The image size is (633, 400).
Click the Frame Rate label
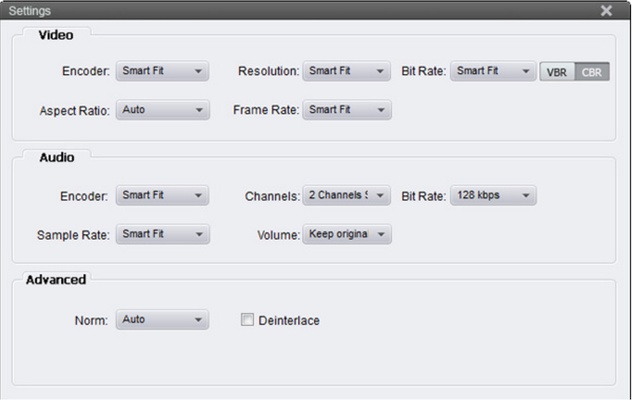click(266, 110)
